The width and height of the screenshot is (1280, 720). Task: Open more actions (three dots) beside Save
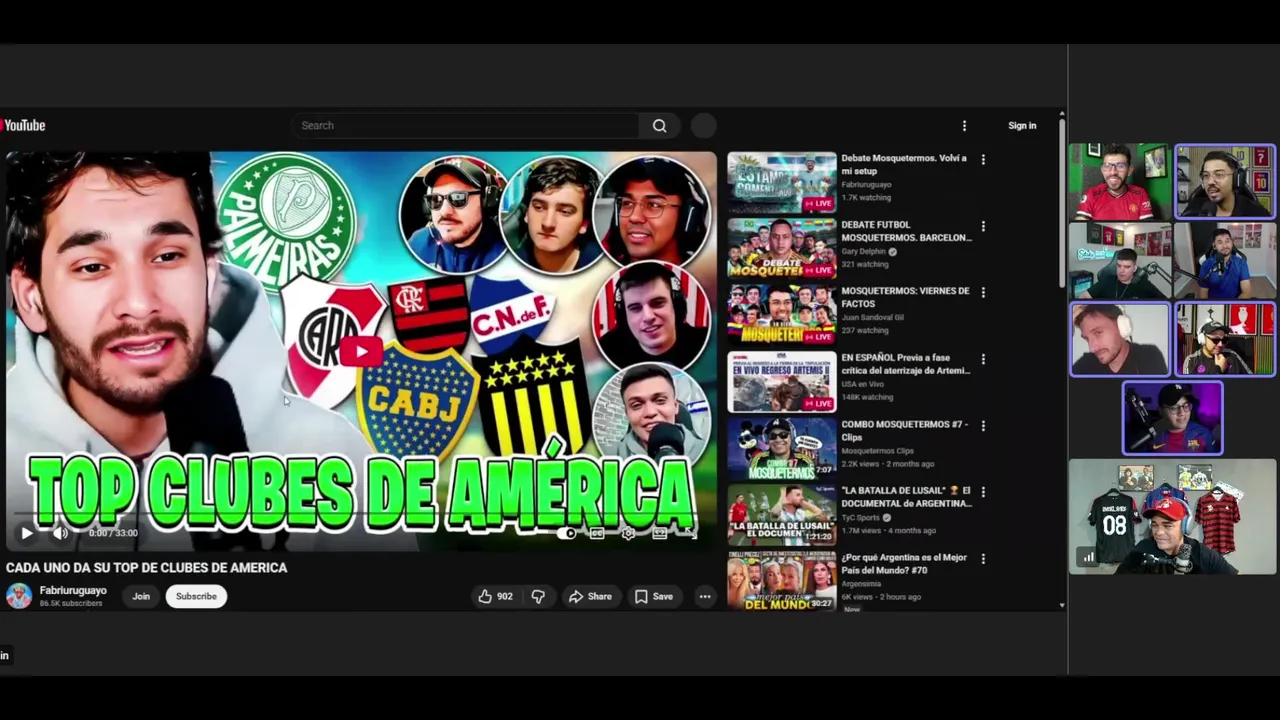[705, 596]
